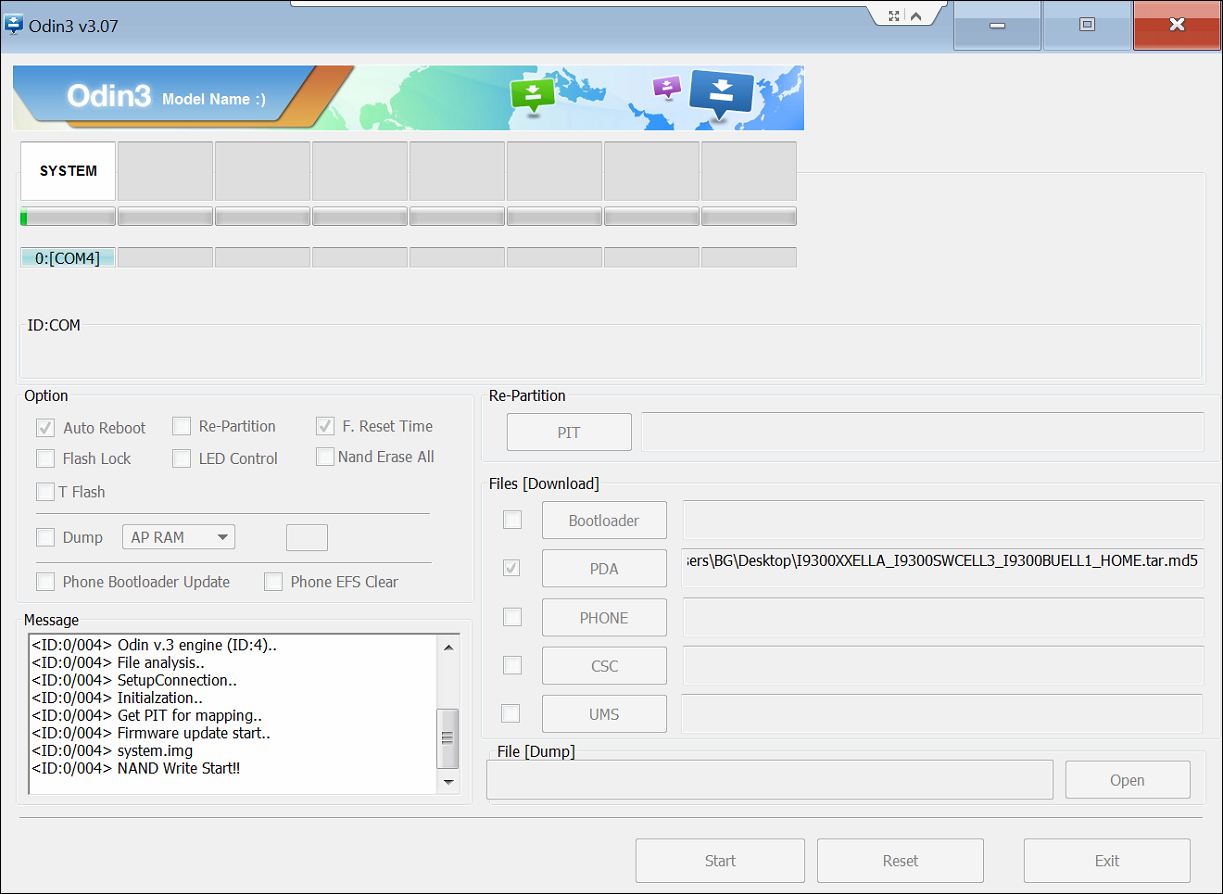Image resolution: width=1223 pixels, height=894 pixels.
Task: Open the AP RAM dropdown
Action: pyautogui.click(x=179, y=537)
